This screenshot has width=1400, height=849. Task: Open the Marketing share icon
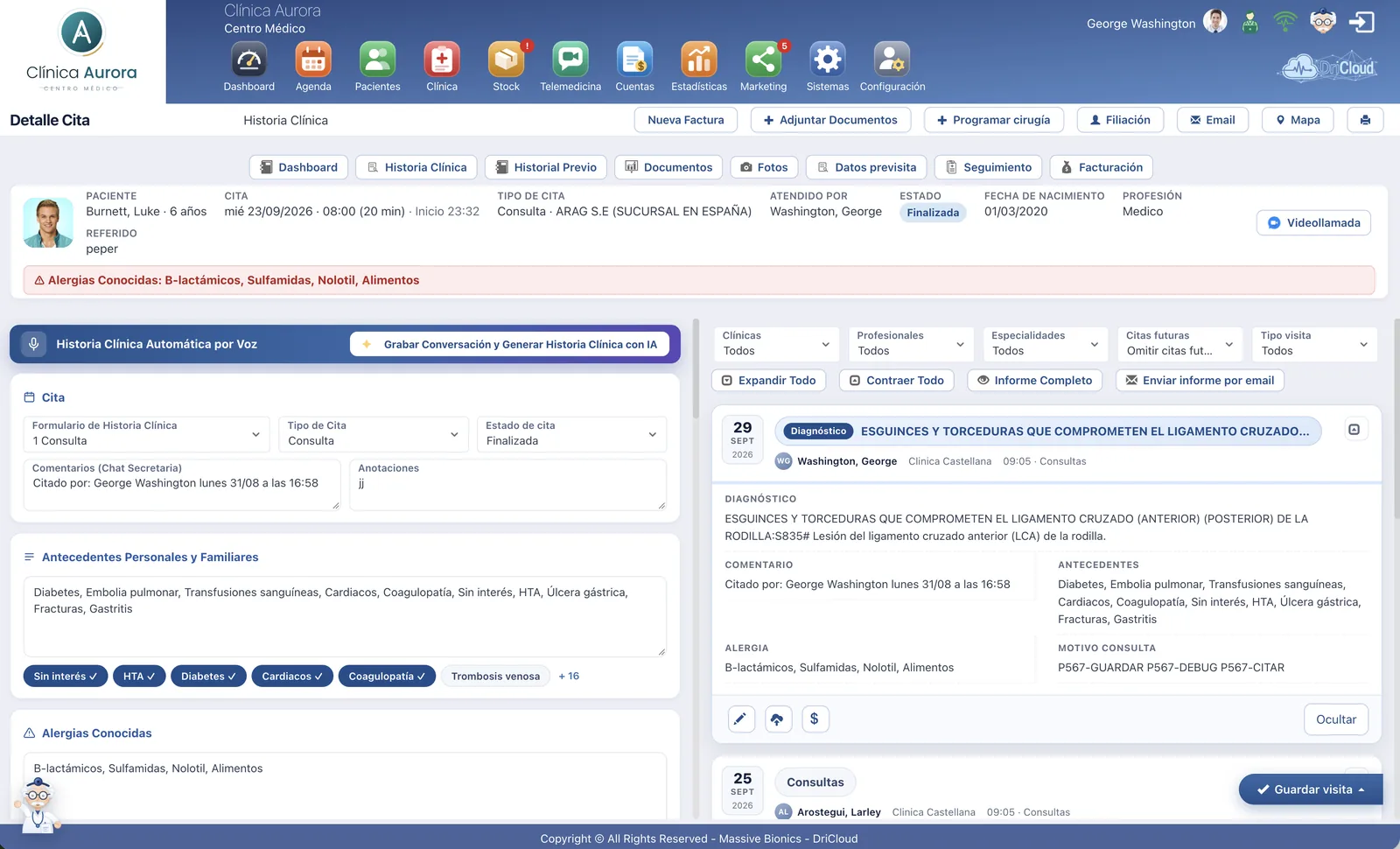point(763,60)
